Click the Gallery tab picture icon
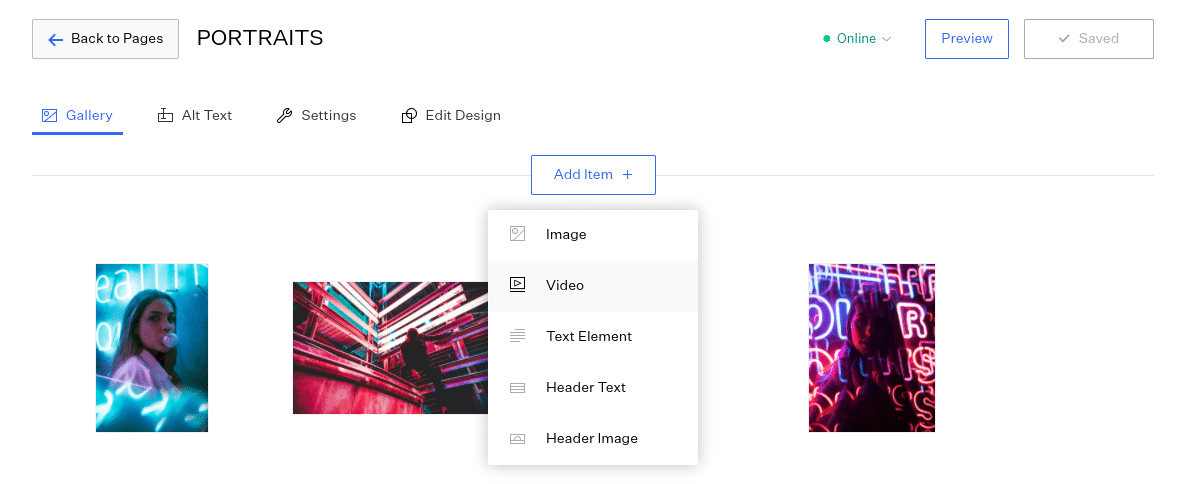The image size is (1179, 484). 50,116
